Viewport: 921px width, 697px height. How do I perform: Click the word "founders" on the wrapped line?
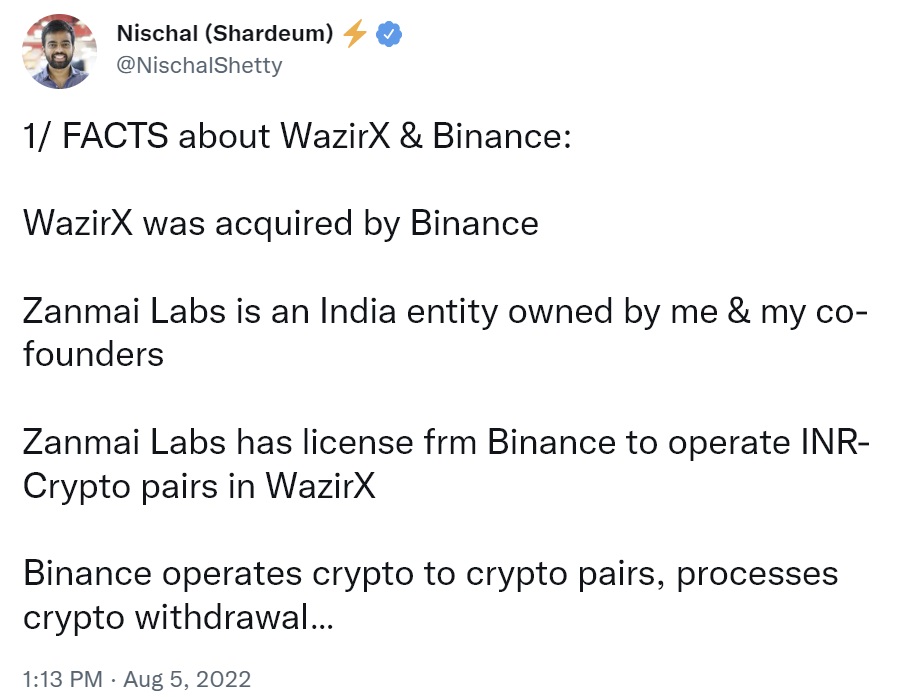pos(93,354)
